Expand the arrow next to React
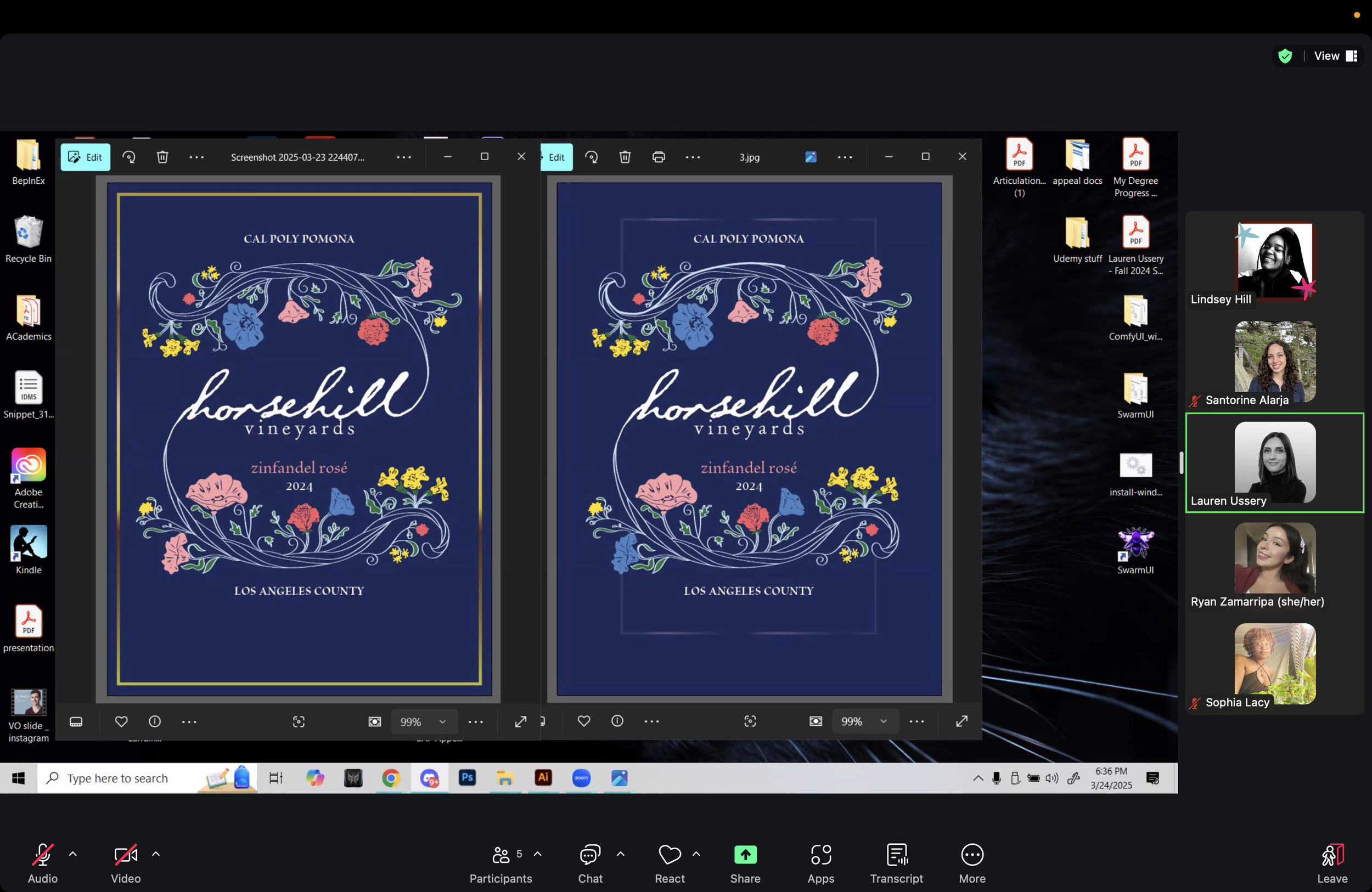 (x=696, y=854)
